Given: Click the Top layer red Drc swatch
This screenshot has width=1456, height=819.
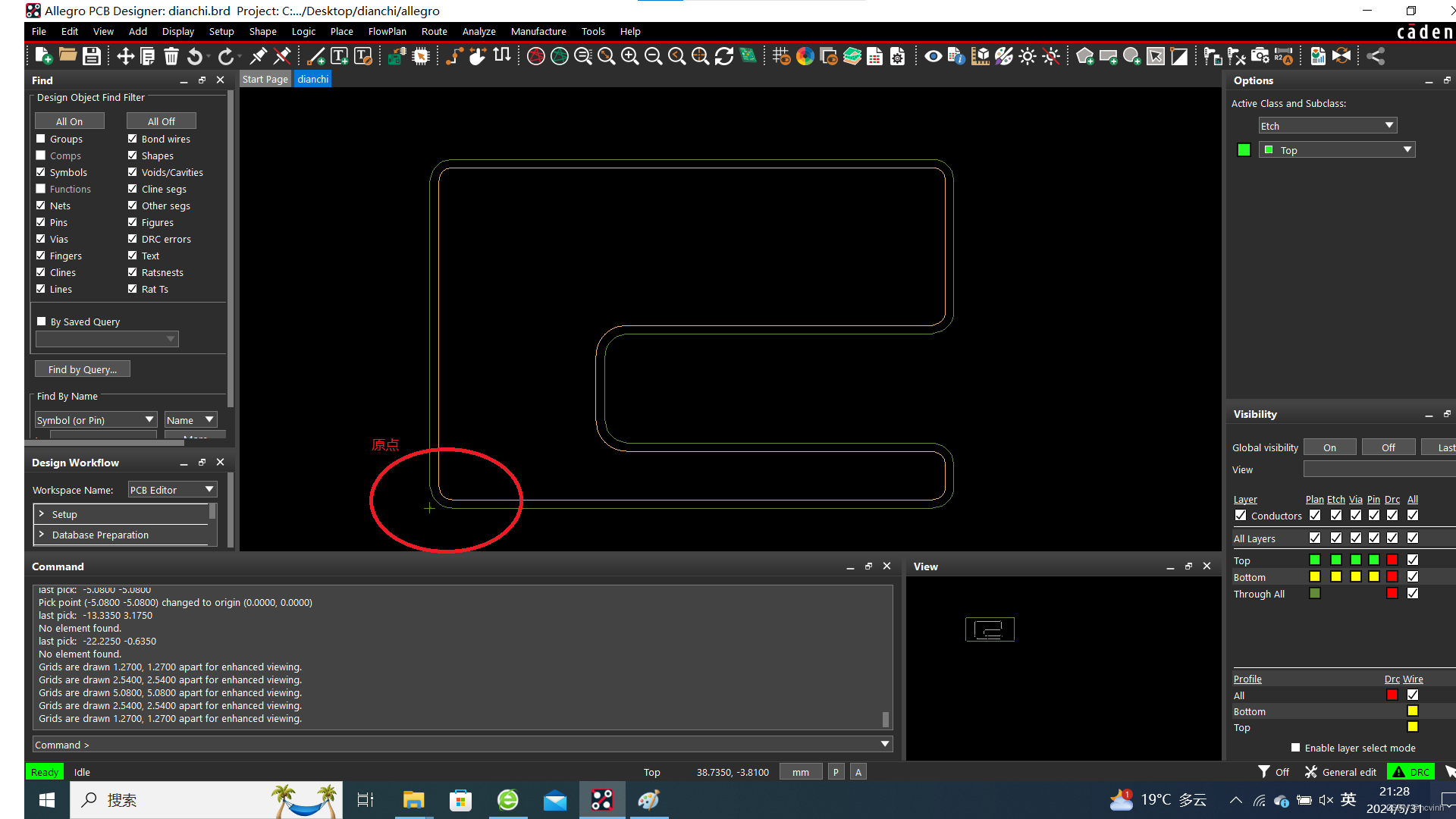Looking at the screenshot, I should tap(1392, 560).
